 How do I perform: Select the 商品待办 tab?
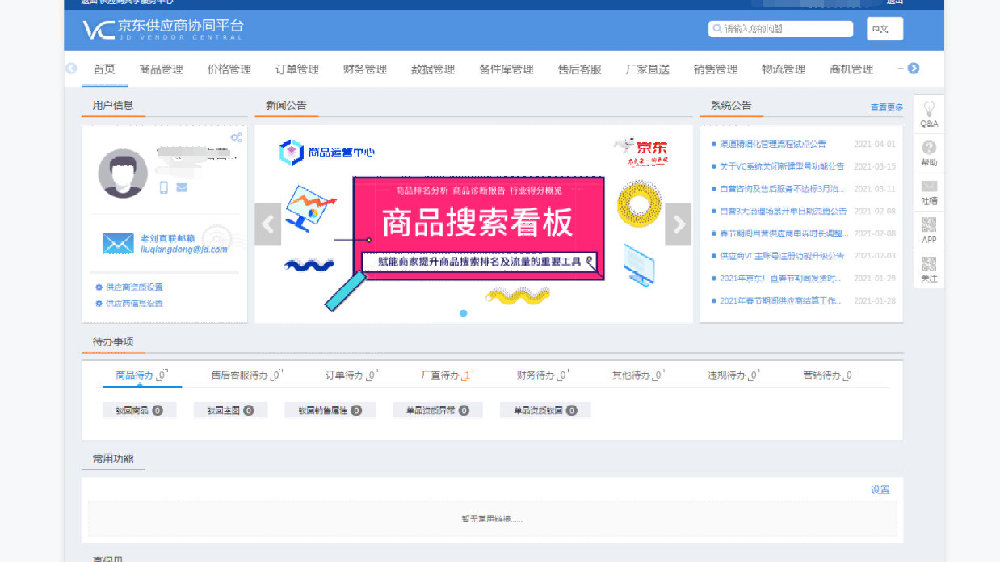142,375
